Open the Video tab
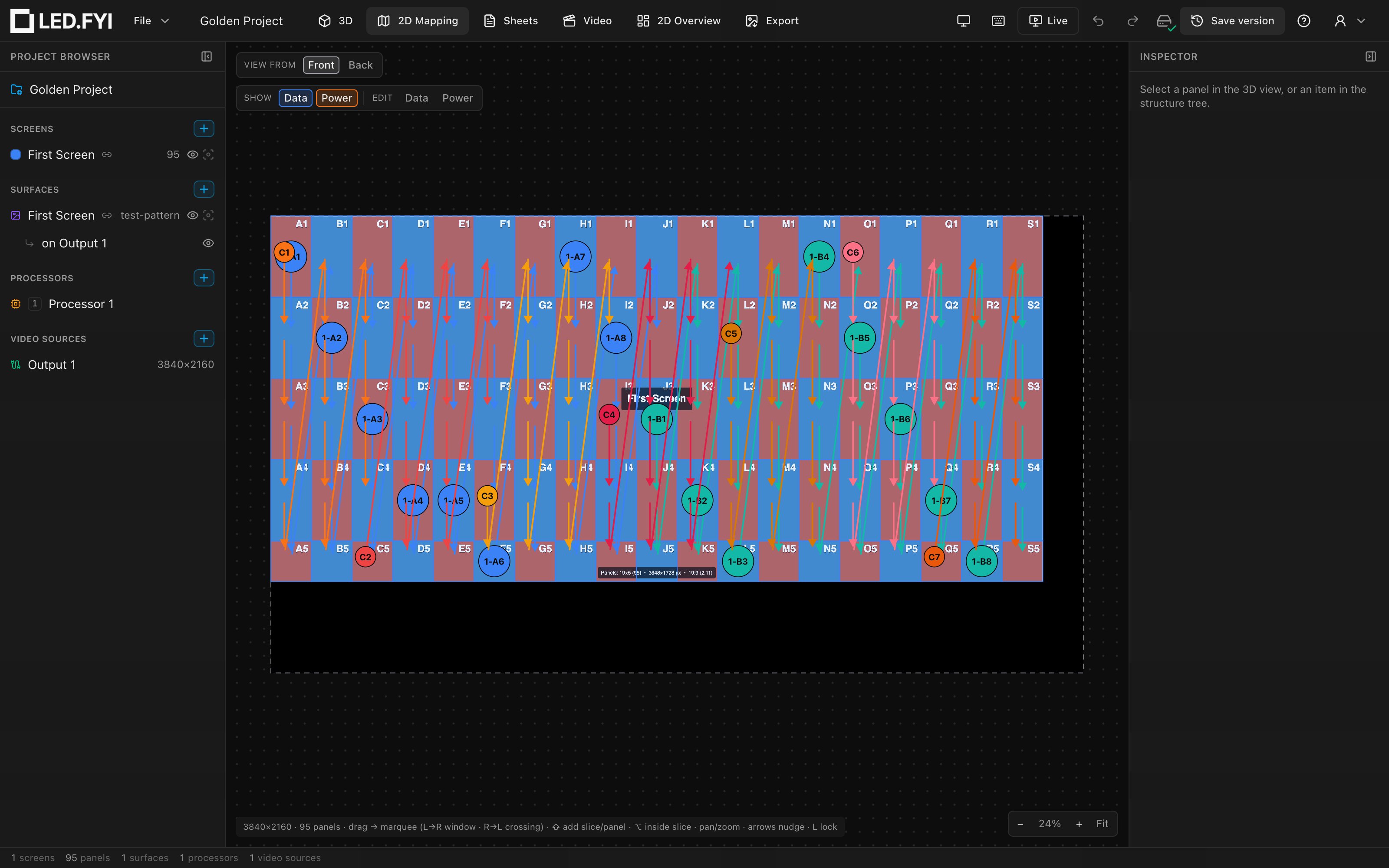The height and width of the screenshot is (868, 1389). tap(586, 21)
